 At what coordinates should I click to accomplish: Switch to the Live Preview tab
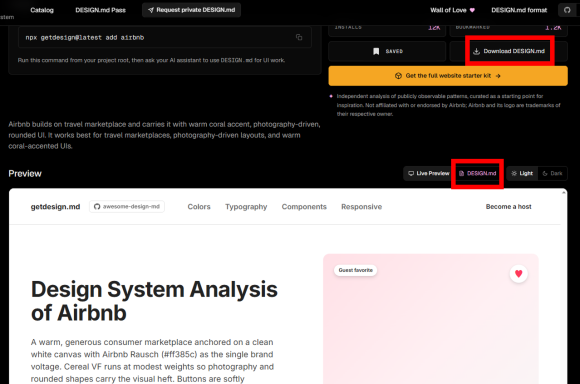[429, 173]
